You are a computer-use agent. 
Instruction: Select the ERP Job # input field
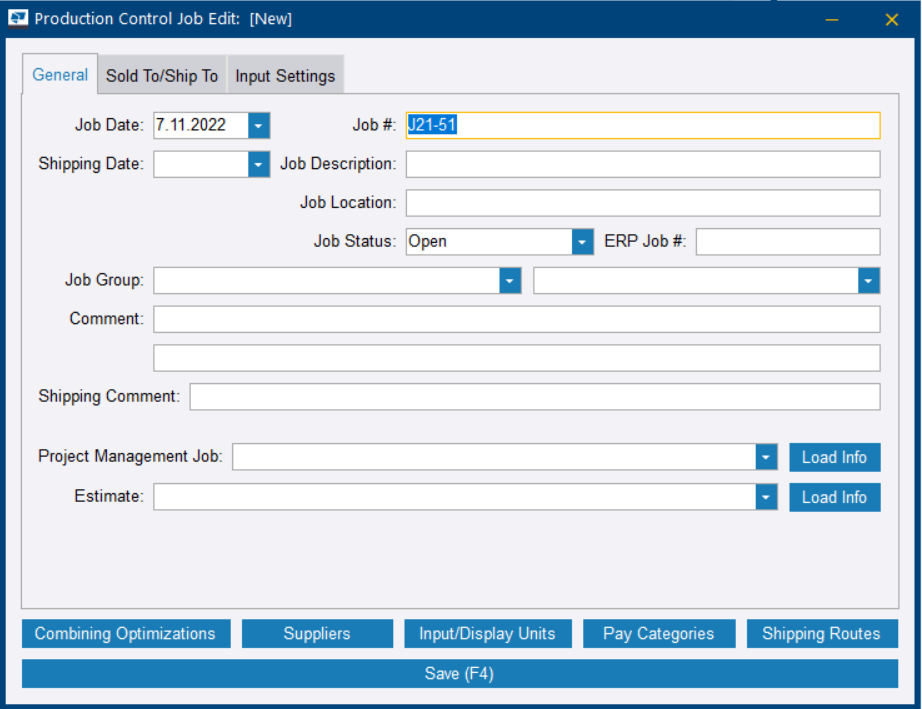click(x=788, y=241)
